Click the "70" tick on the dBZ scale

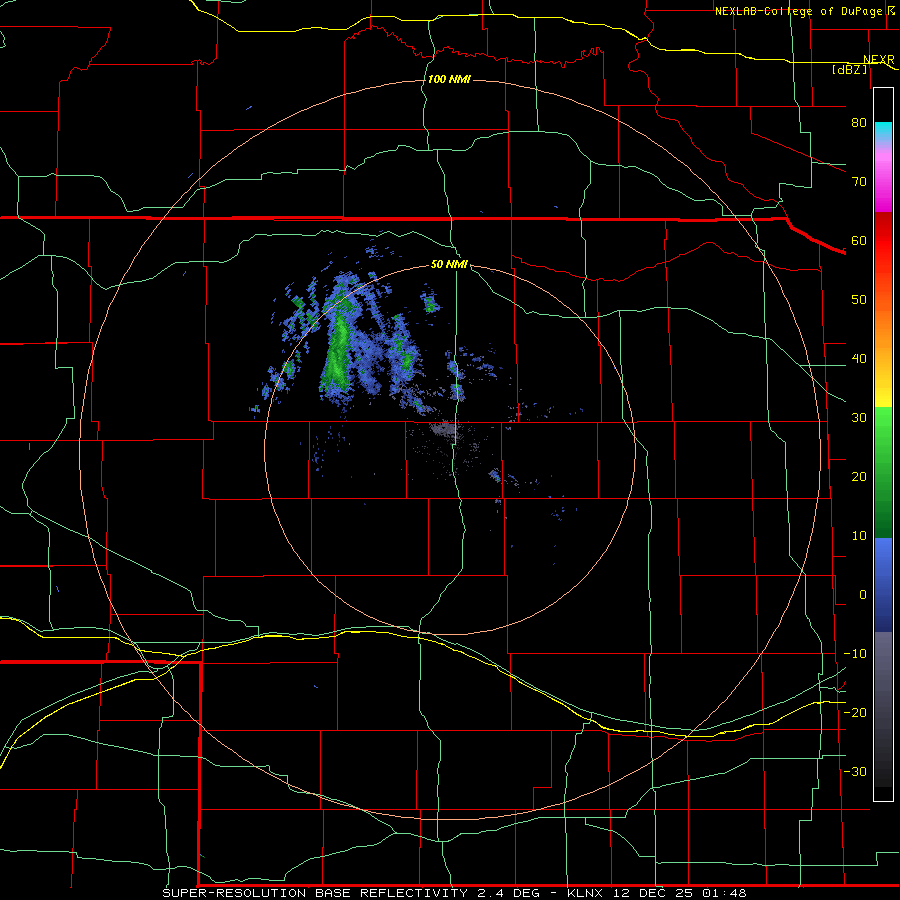859,182
